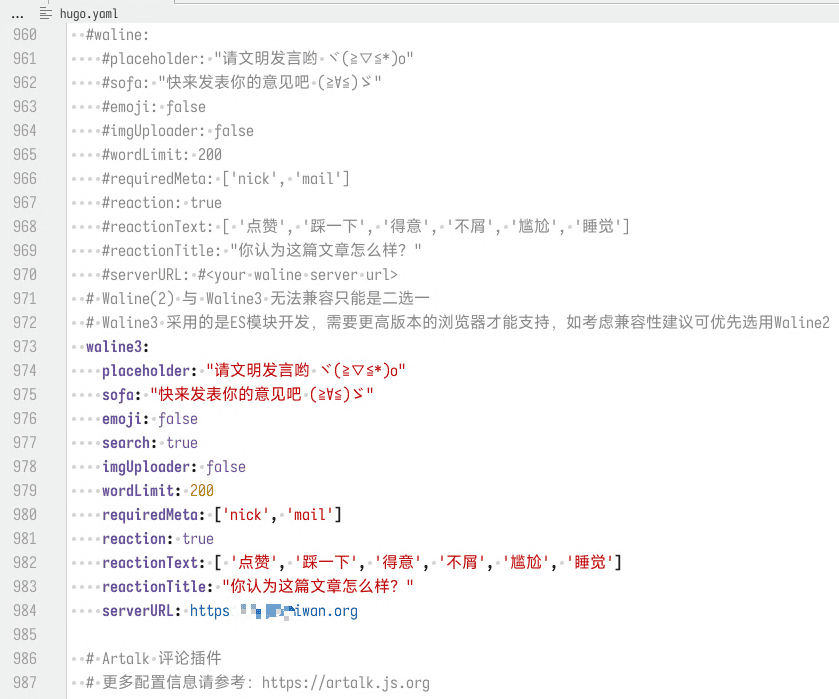Click the commented #serverURL line 970
Viewport: 839px width, 699px height.
[x=250, y=275]
